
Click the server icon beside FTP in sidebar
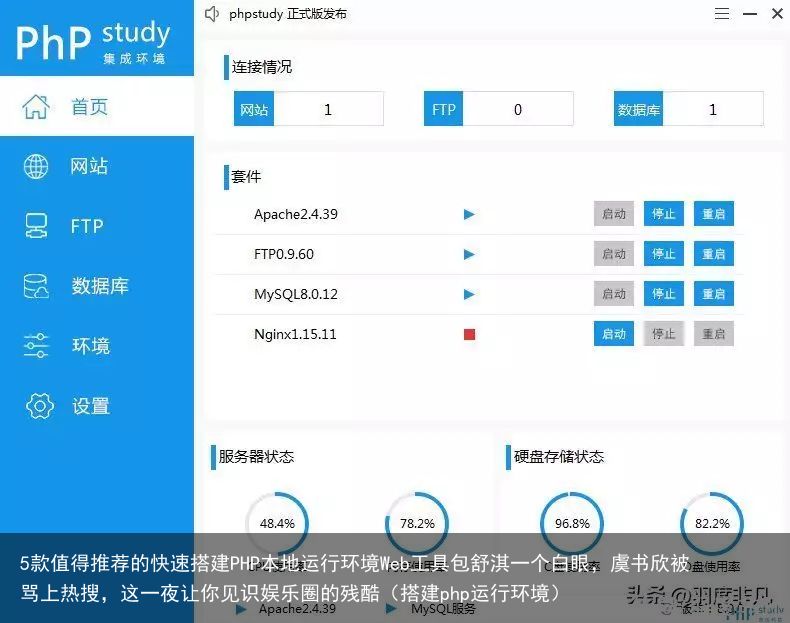click(x=36, y=226)
